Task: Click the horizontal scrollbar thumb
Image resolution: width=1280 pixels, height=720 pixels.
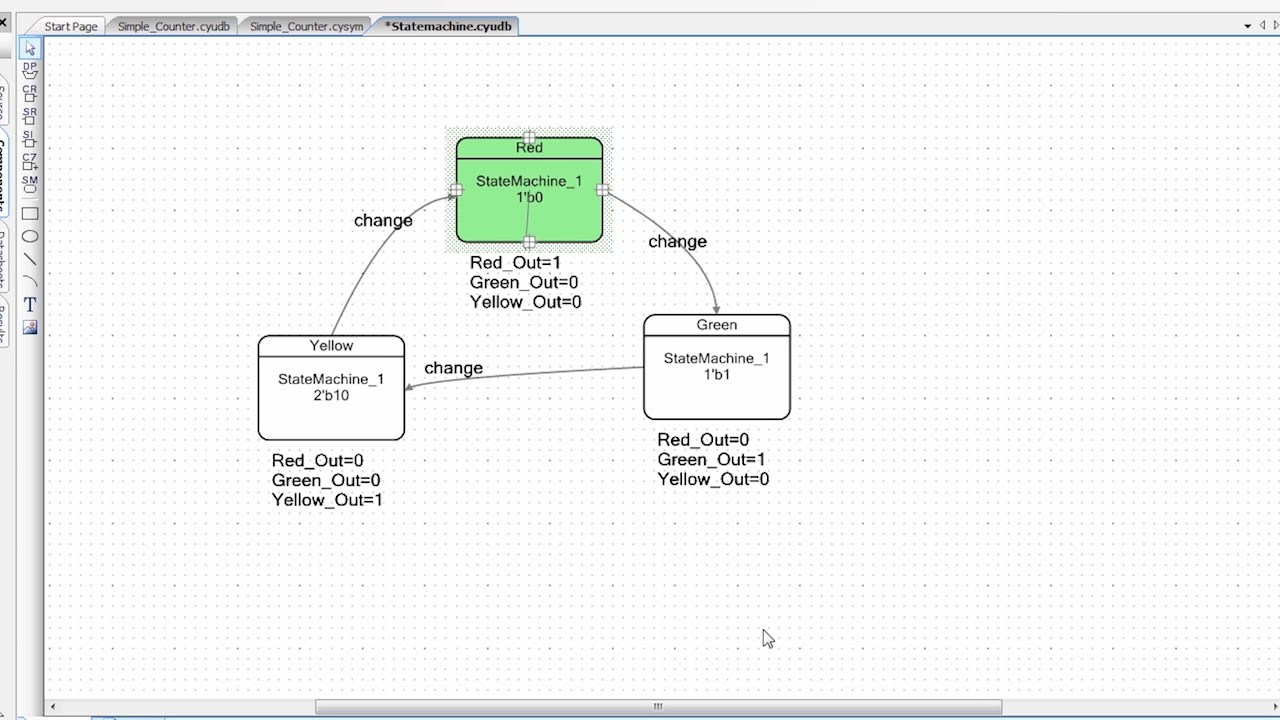Action: pos(658,707)
